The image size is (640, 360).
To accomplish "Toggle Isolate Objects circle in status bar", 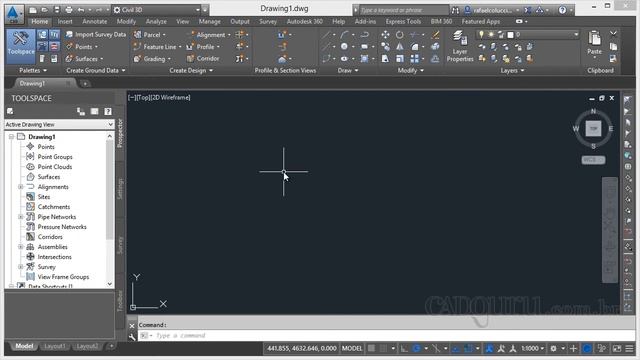I will [x=587, y=349].
